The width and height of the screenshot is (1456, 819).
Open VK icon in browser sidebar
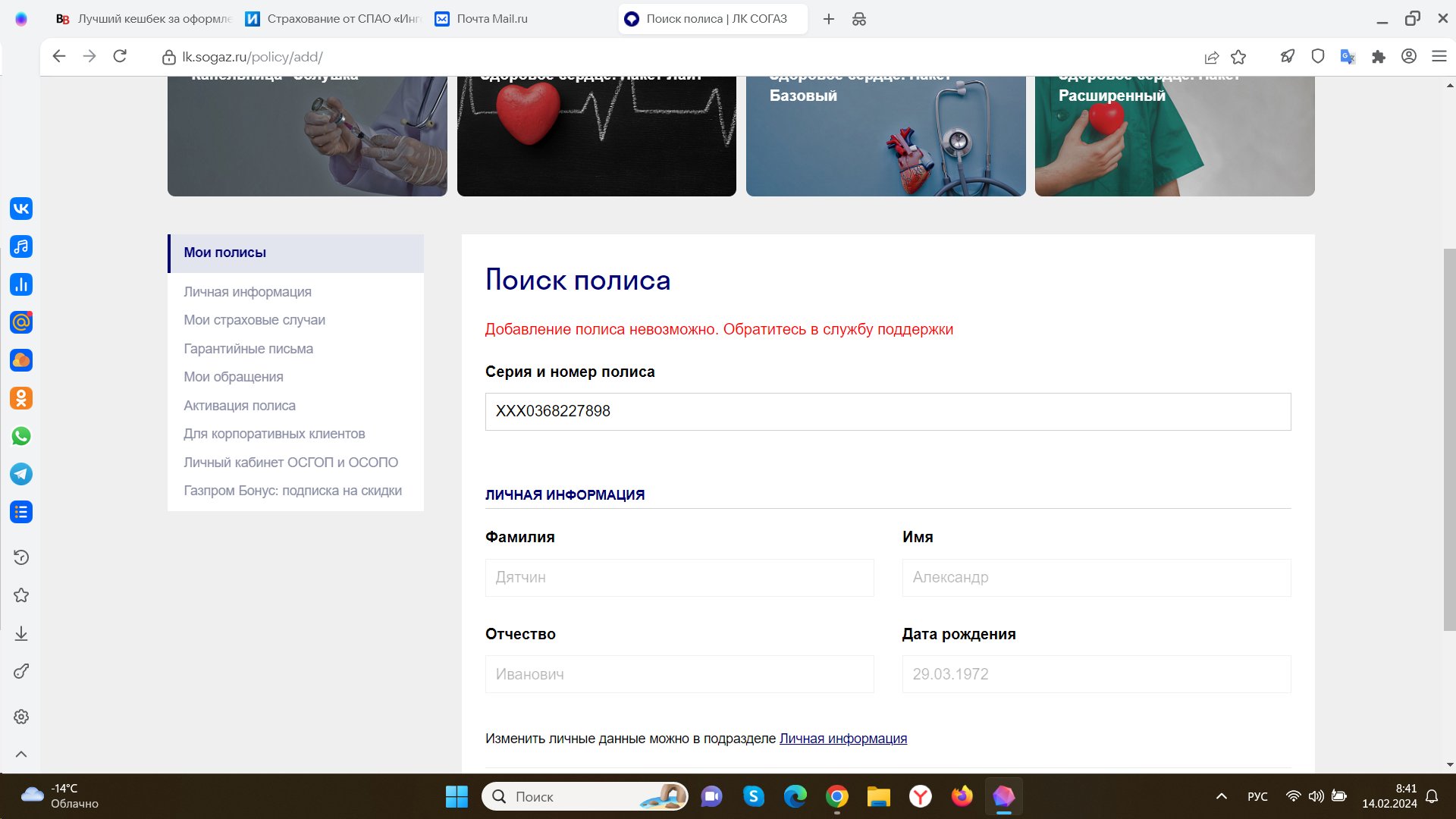click(21, 209)
